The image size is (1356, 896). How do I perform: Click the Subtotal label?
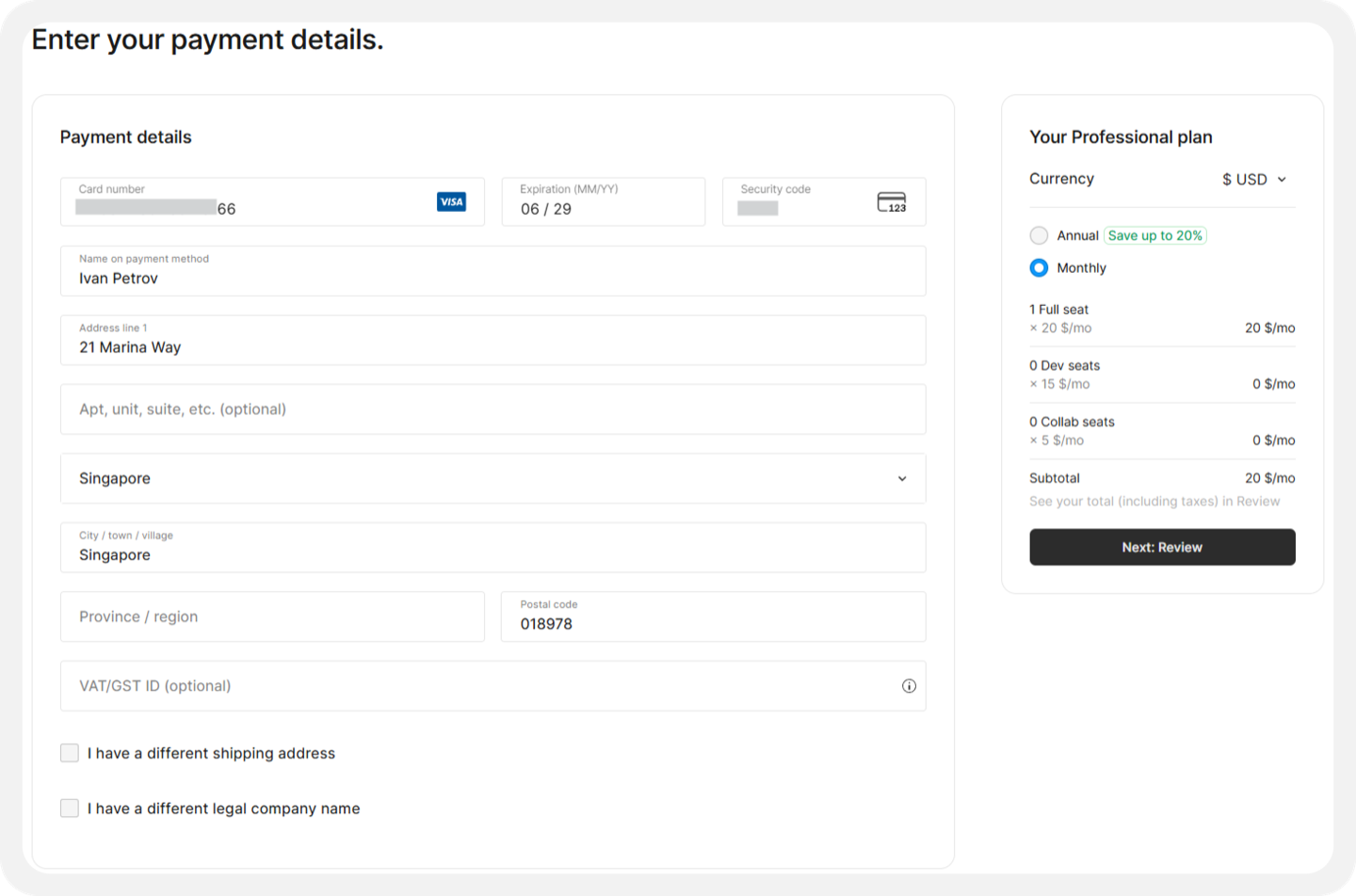pos(1055,478)
